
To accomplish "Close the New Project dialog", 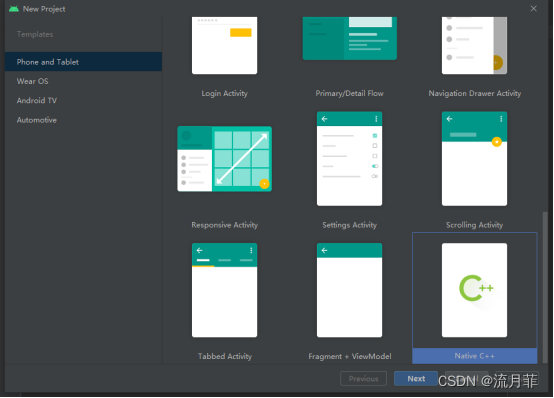I will 534,8.
